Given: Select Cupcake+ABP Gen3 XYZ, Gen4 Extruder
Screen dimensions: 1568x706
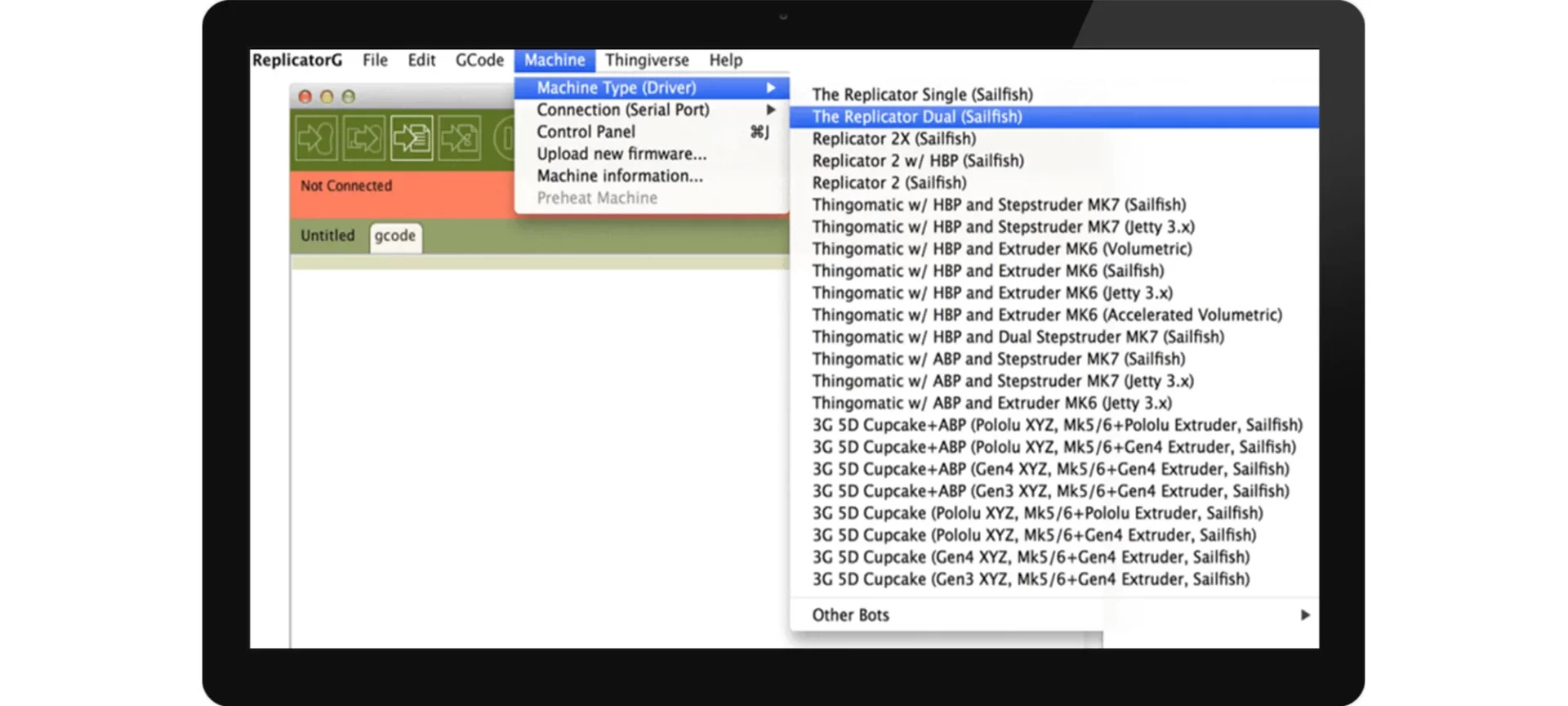Looking at the screenshot, I should 1054,492.
